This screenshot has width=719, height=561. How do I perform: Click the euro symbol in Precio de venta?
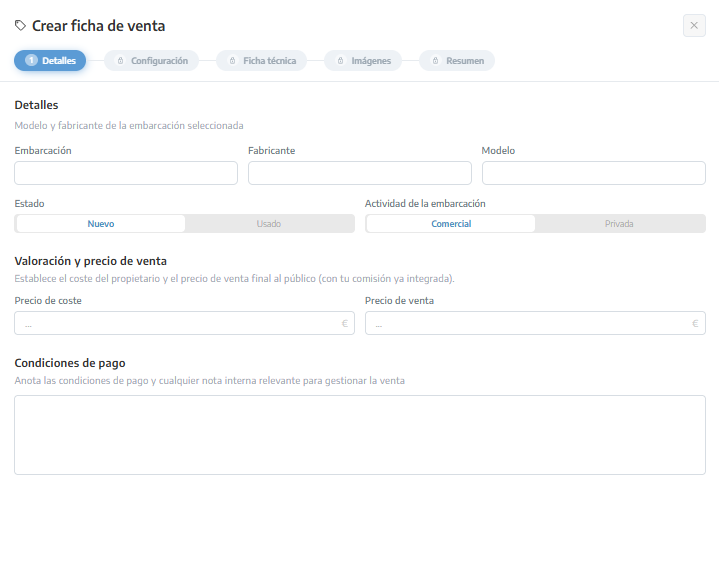click(695, 323)
